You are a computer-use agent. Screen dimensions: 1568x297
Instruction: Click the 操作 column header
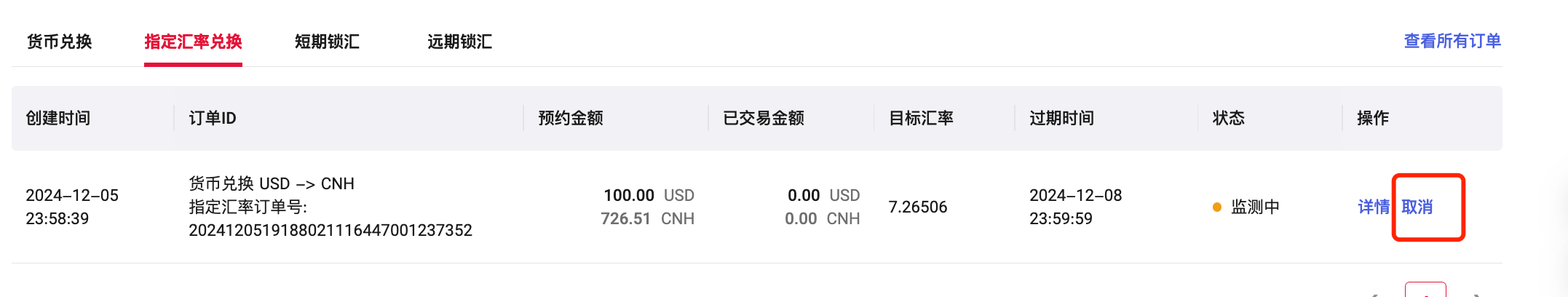pos(1373,118)
